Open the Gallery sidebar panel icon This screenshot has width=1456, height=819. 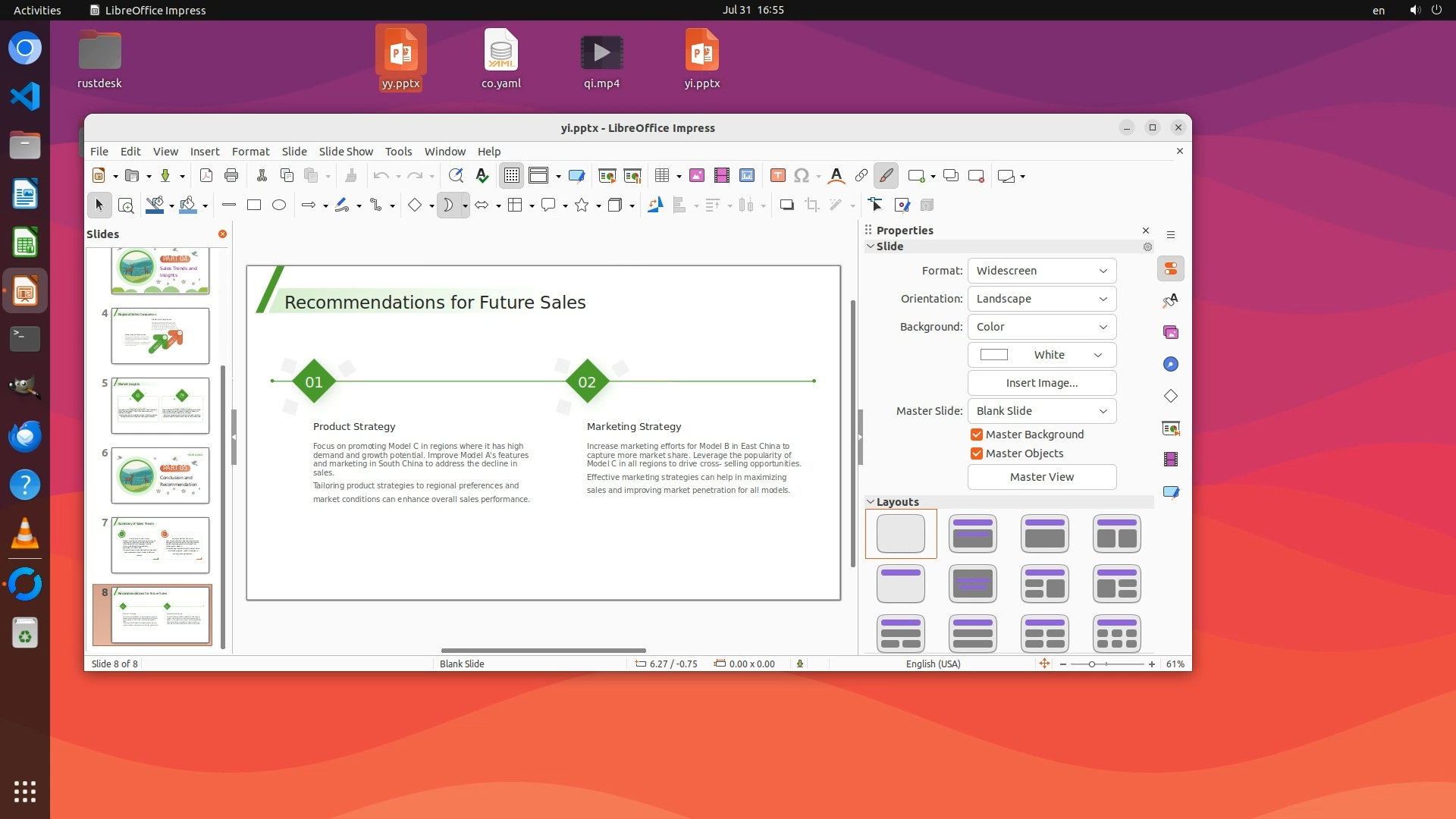(1171, 333)
